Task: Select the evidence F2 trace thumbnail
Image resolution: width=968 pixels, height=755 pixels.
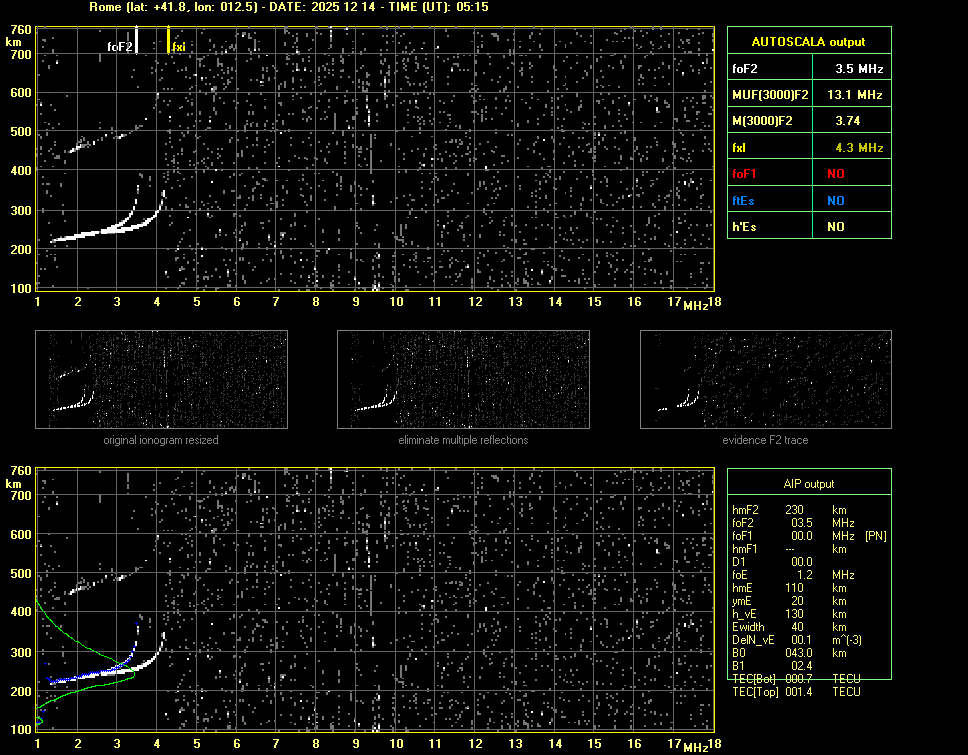Action: click(x=765, y=380)
